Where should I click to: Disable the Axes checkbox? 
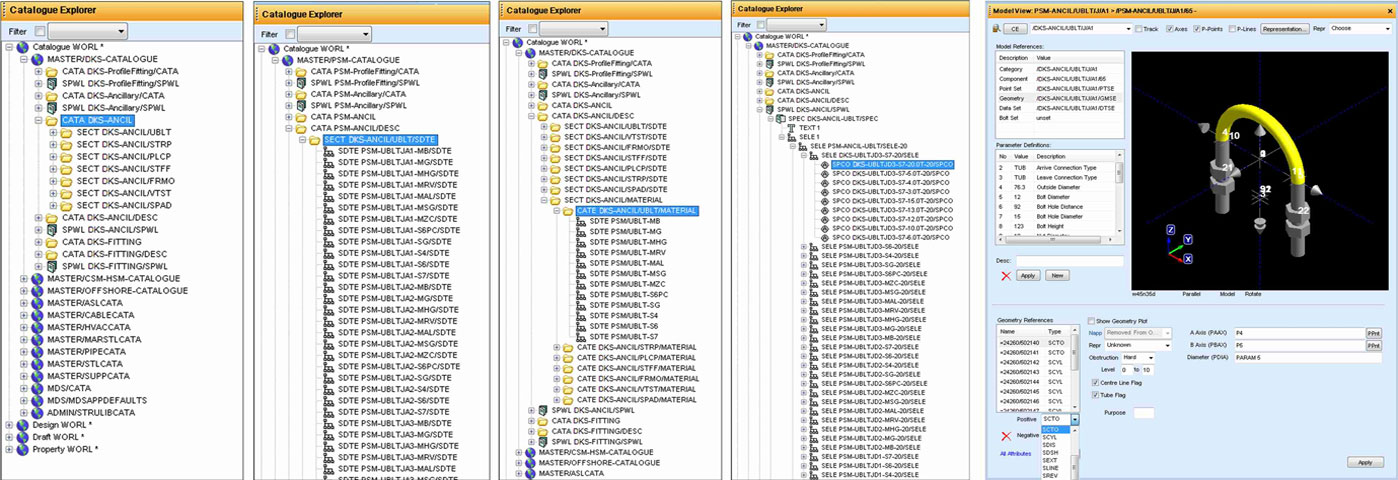(1169, 29)
